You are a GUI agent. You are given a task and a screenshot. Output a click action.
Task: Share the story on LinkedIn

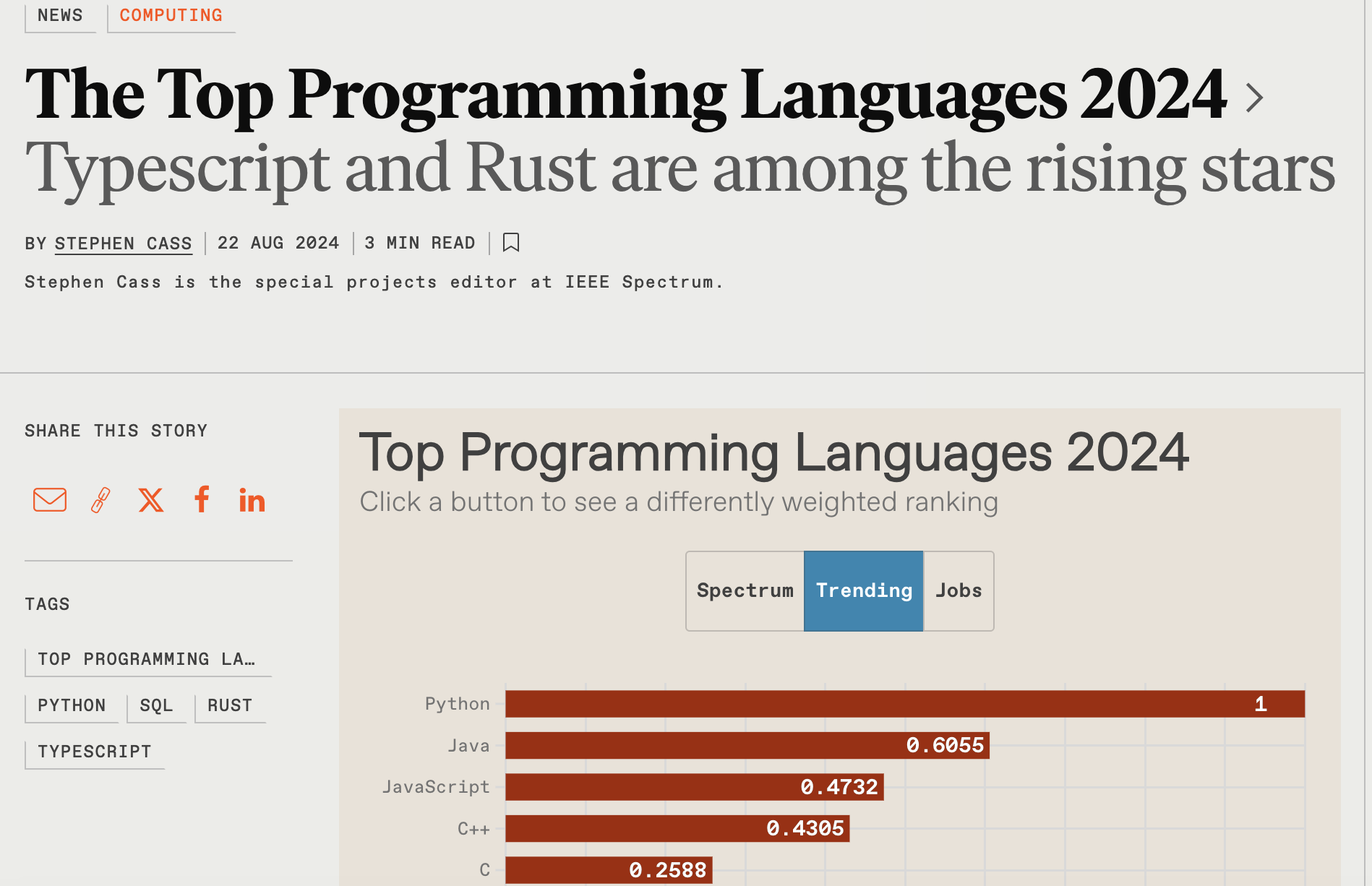pos(252,500)
